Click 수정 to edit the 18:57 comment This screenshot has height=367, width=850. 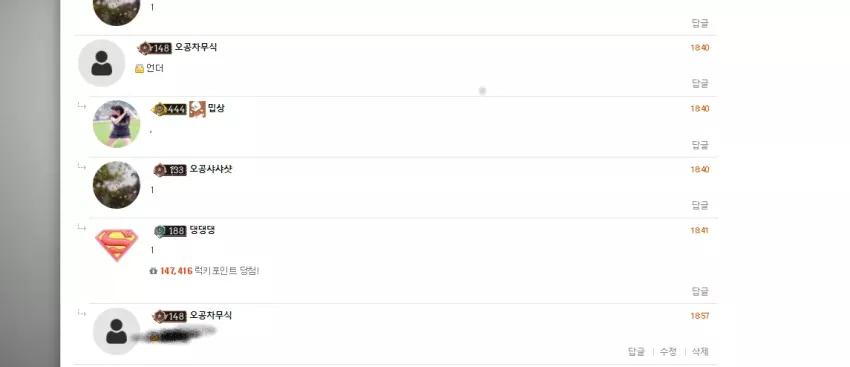(x=668, y=351)
